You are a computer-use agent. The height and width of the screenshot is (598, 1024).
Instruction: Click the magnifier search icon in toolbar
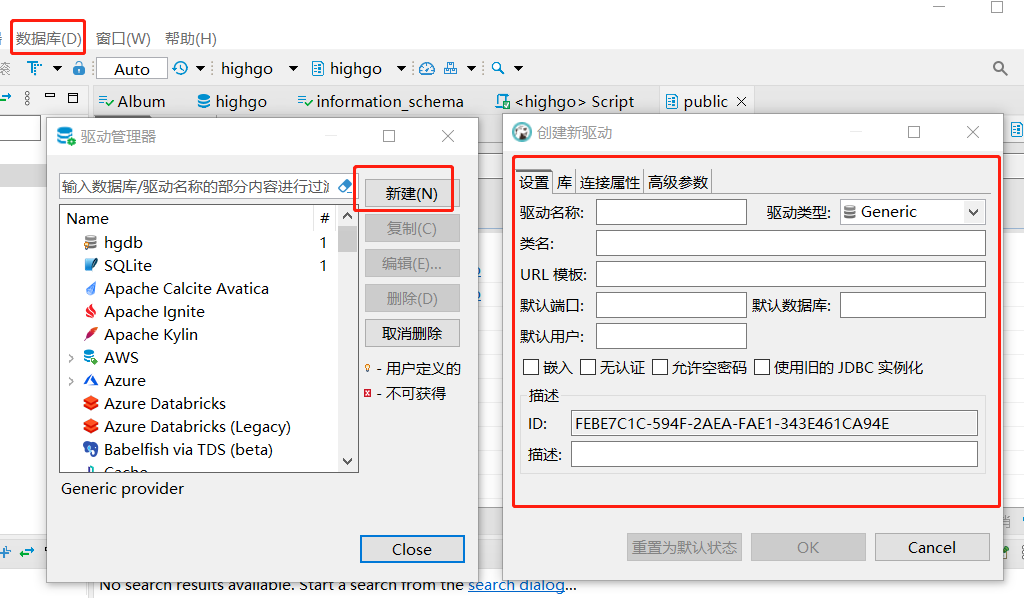(498, 68)
